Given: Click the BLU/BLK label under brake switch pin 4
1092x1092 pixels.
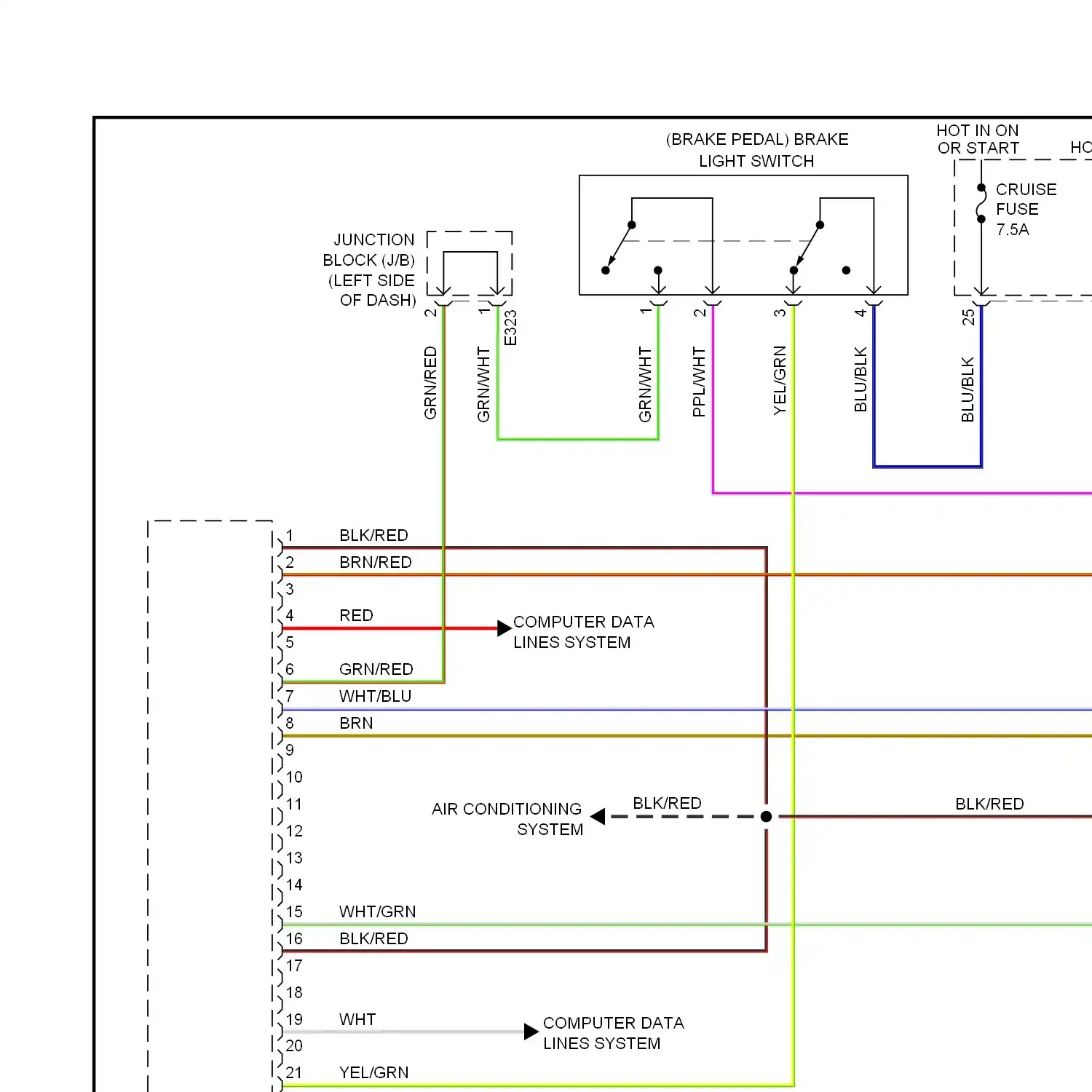Looking at the screenshot, I should (860, 380).
